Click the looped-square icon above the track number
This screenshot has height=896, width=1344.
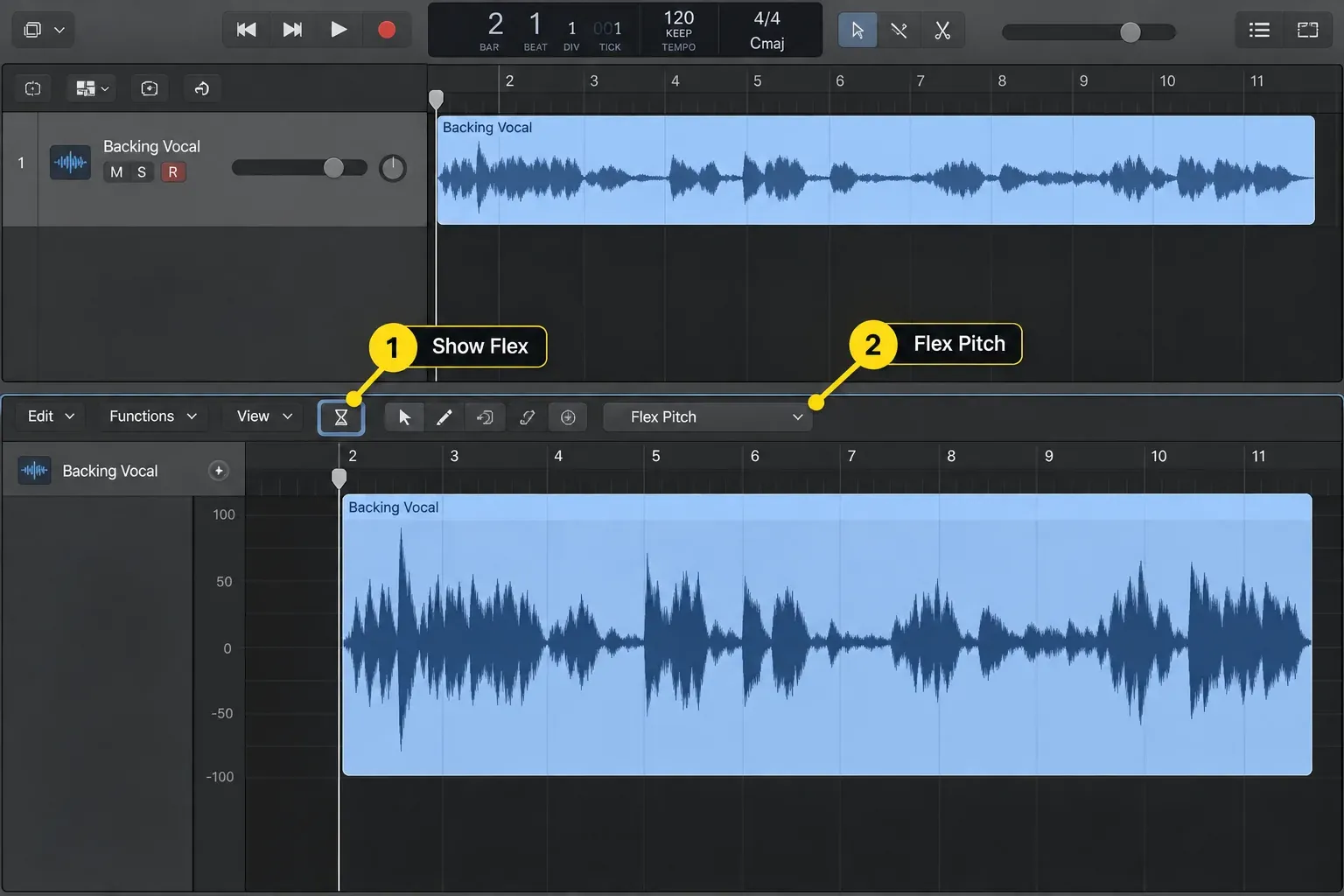tap(33, 88)
